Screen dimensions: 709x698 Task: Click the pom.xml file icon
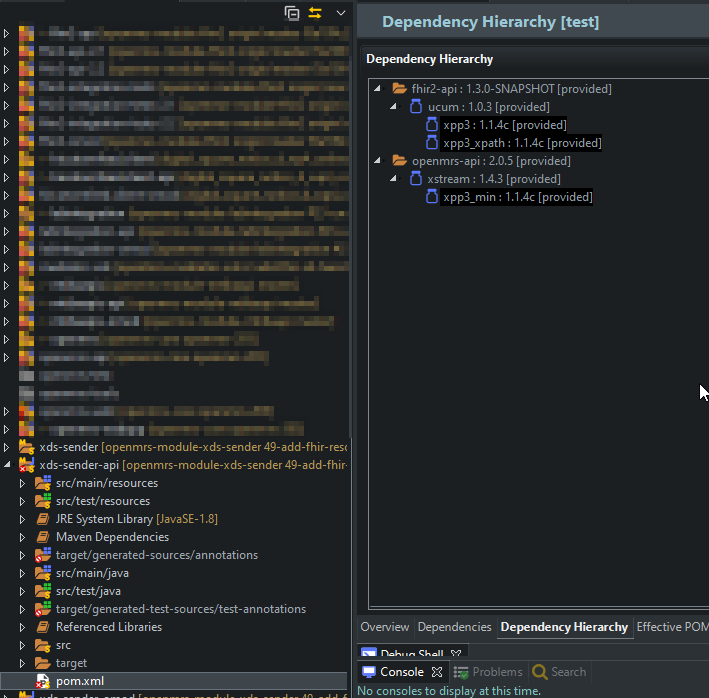tap(43, 681)
